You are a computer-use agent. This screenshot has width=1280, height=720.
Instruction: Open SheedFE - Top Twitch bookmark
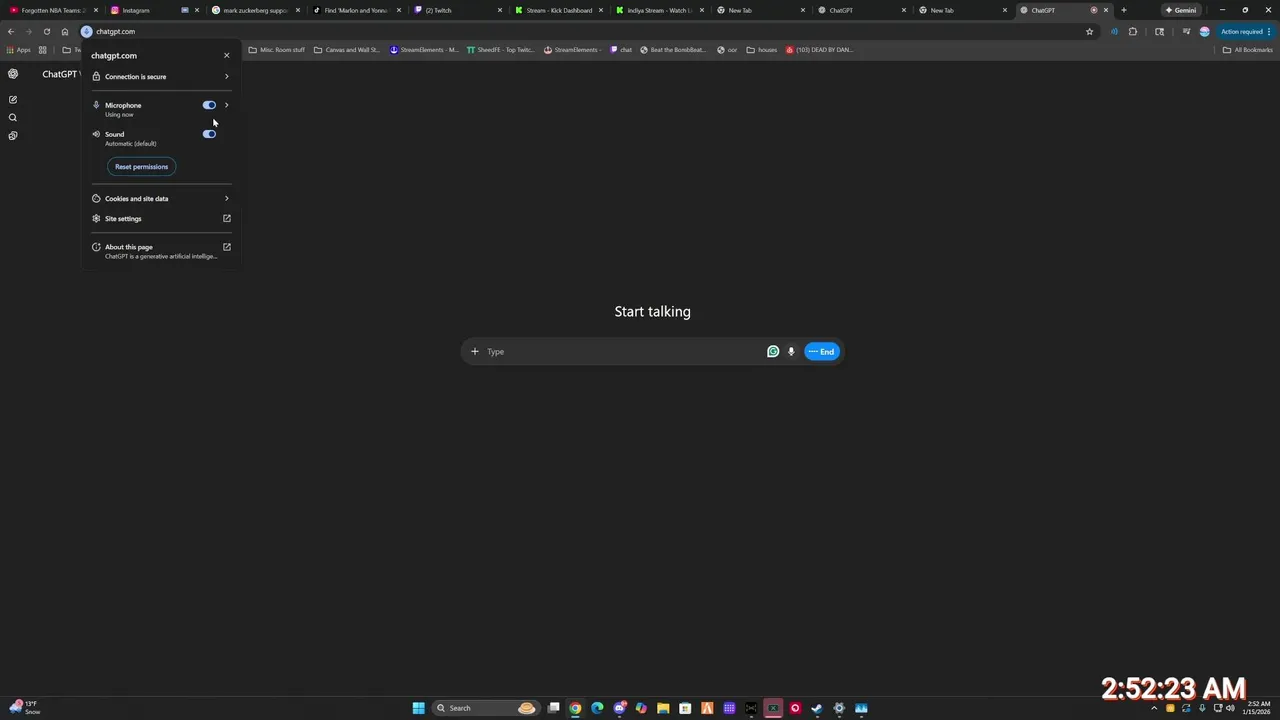501,50
